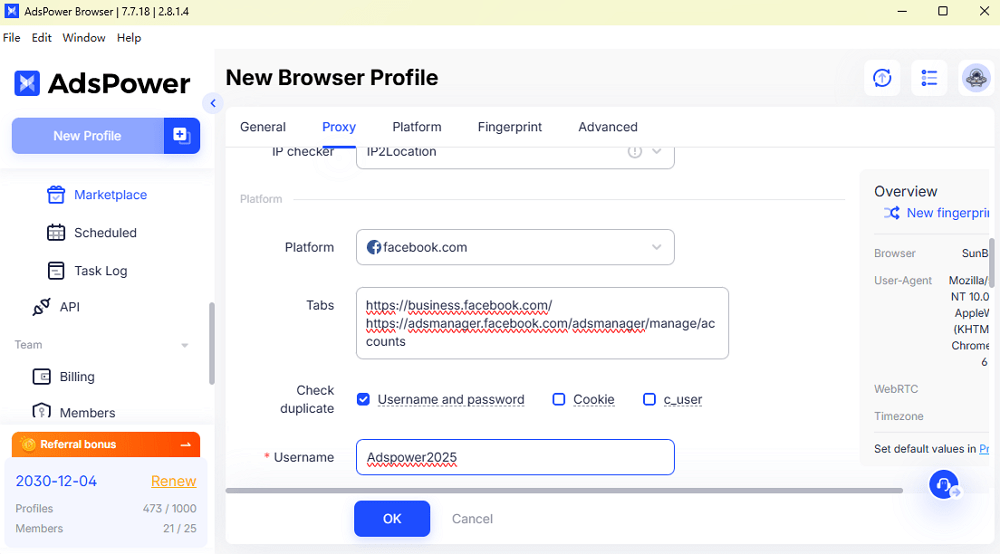
Task: Open the Help menu
Action: (129, 38)
